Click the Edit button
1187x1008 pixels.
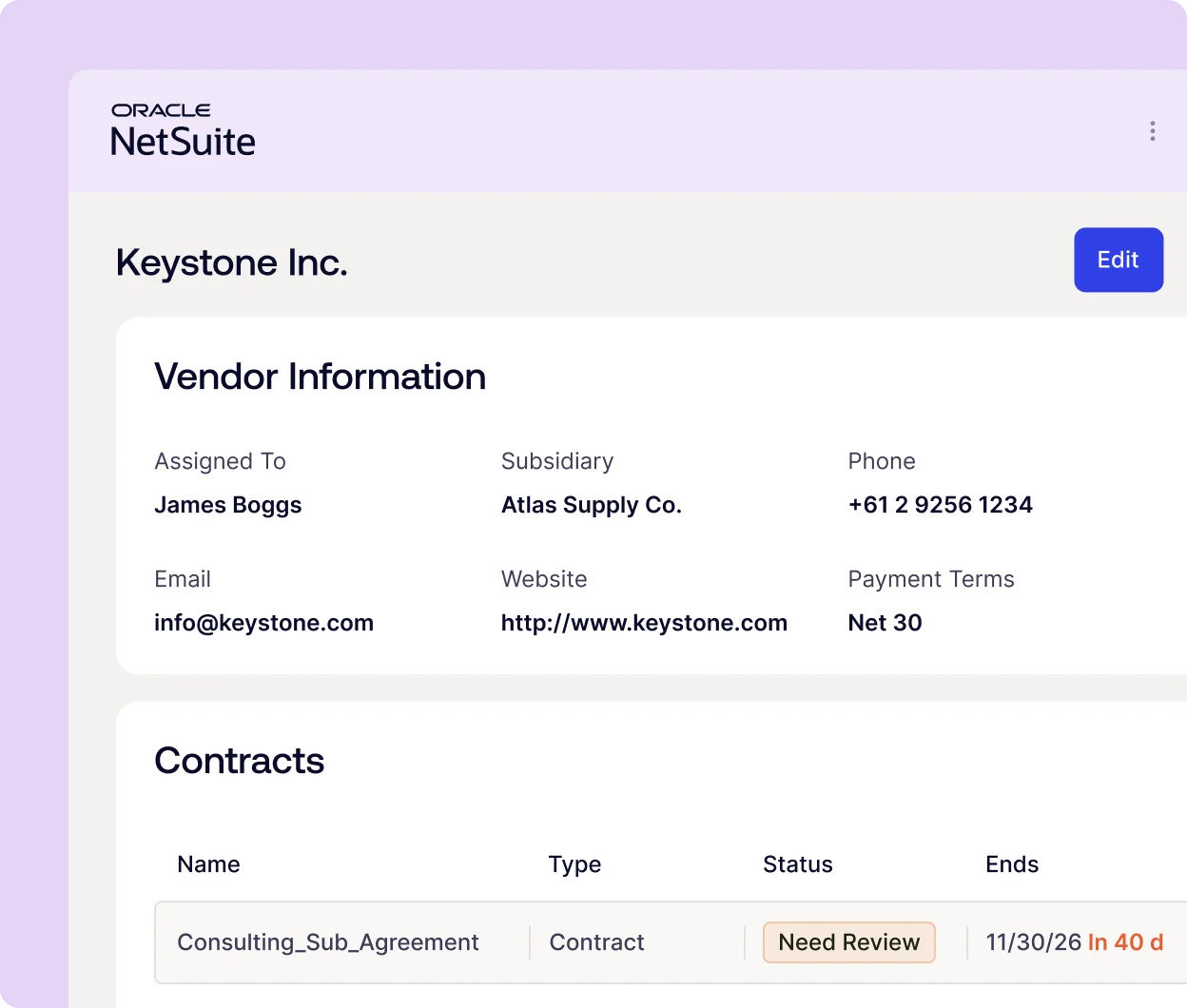pyautogui.click(x=1119, y=260)
